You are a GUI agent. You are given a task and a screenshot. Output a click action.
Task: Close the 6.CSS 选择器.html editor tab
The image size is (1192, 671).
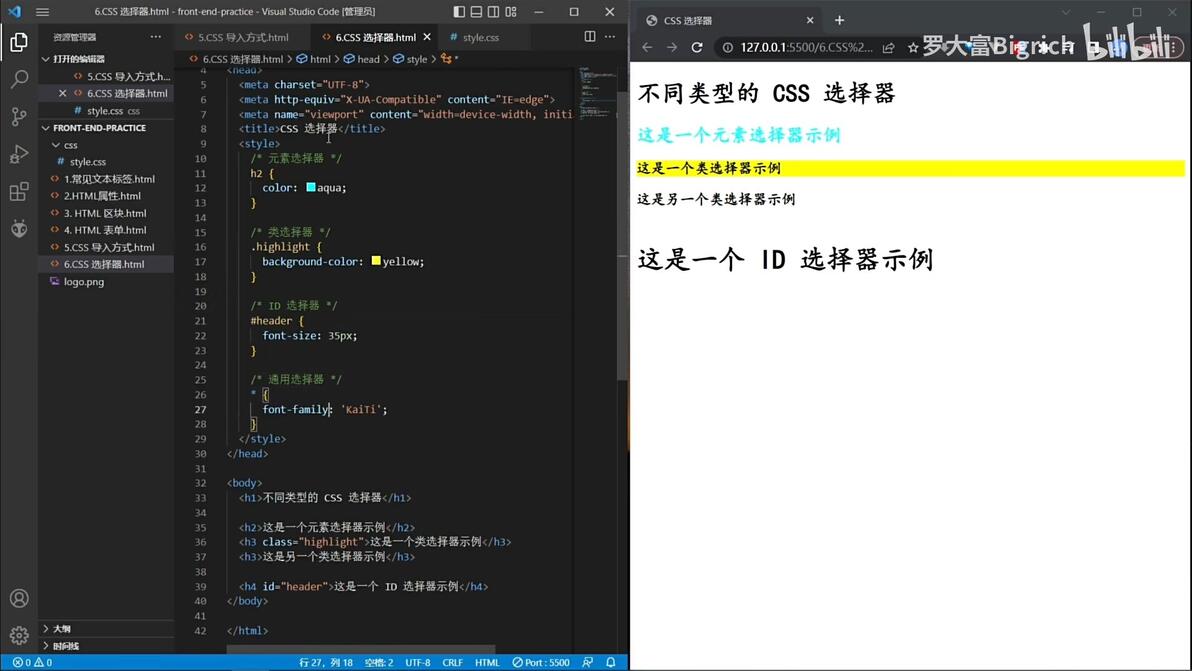coord(427,36)
